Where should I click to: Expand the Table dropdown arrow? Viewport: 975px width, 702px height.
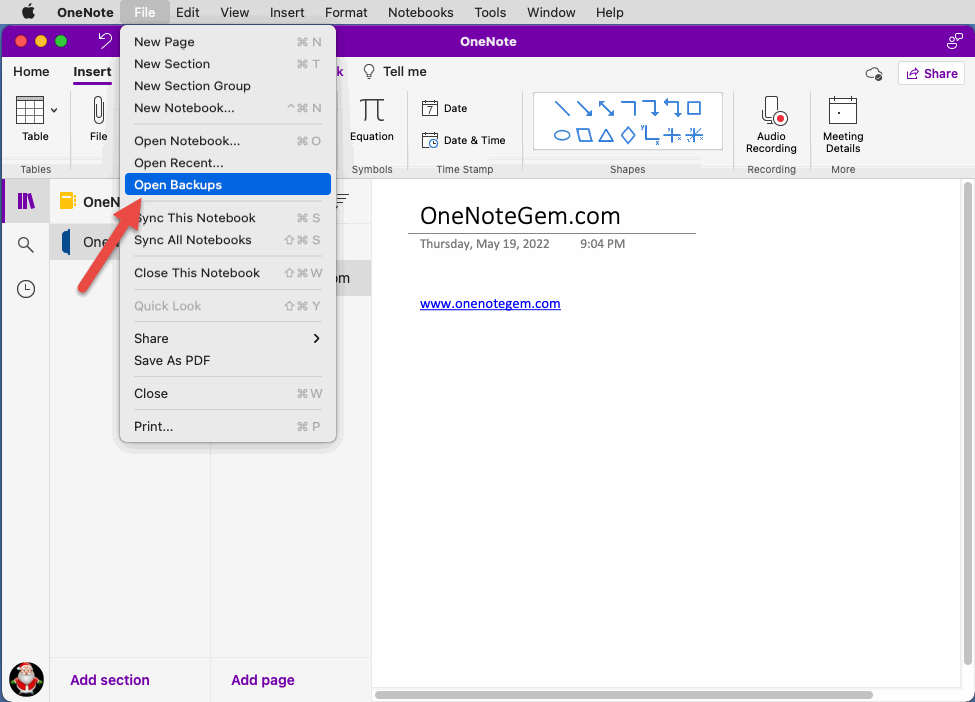pos(54,111)
